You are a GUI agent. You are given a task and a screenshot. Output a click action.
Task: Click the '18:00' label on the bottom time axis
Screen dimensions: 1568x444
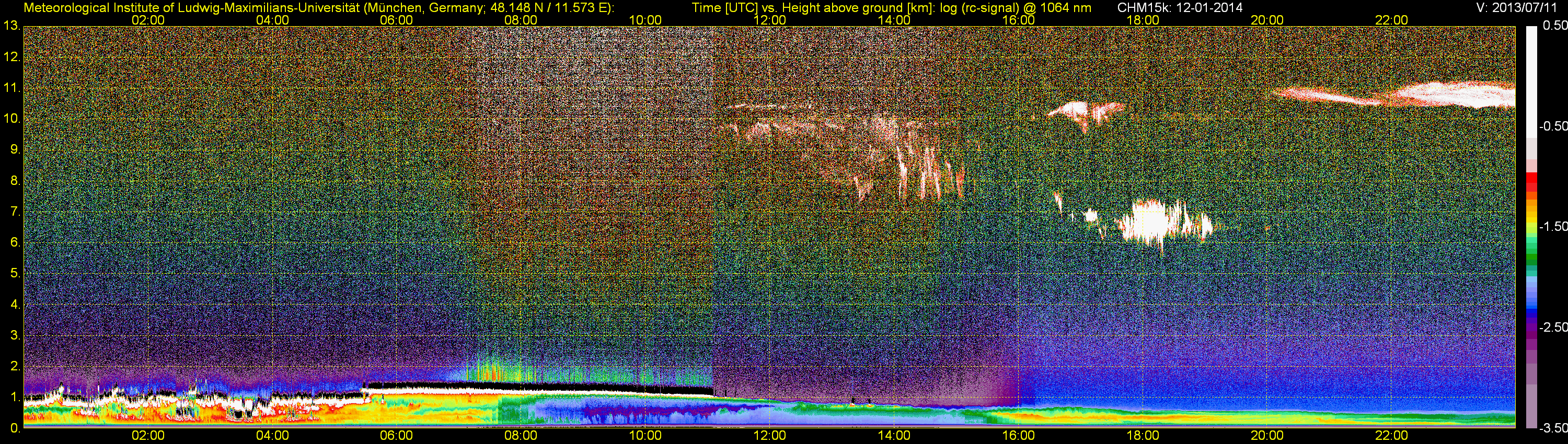coord(1143,436)
